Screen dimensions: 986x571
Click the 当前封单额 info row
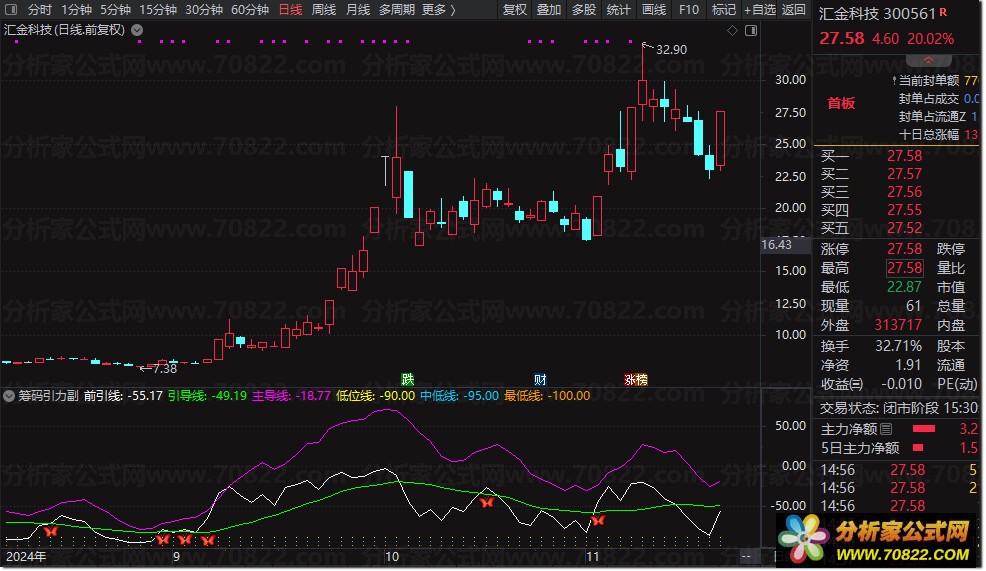935,80
